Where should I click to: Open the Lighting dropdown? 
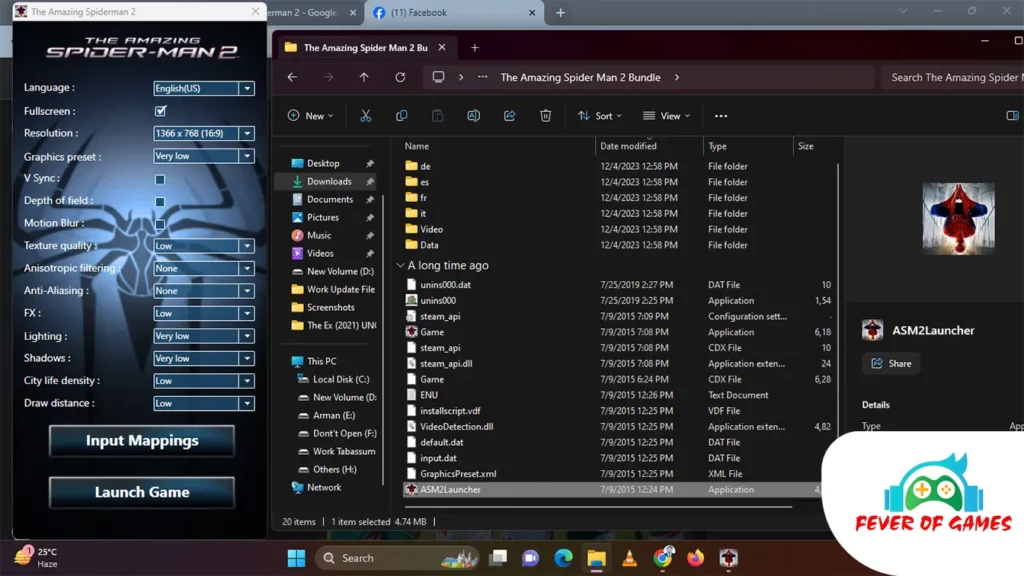click(x=204, y=336)
